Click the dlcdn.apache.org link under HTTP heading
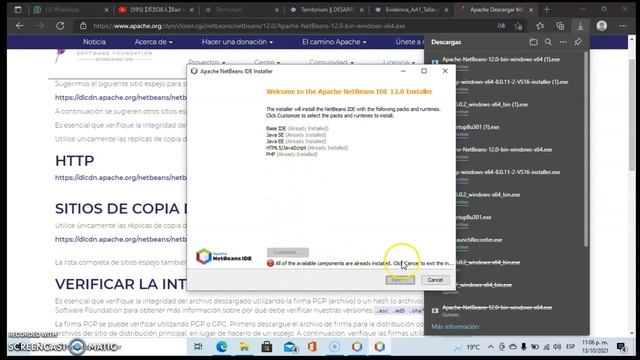This screenshot has width=640, height=360. (121, 178)
